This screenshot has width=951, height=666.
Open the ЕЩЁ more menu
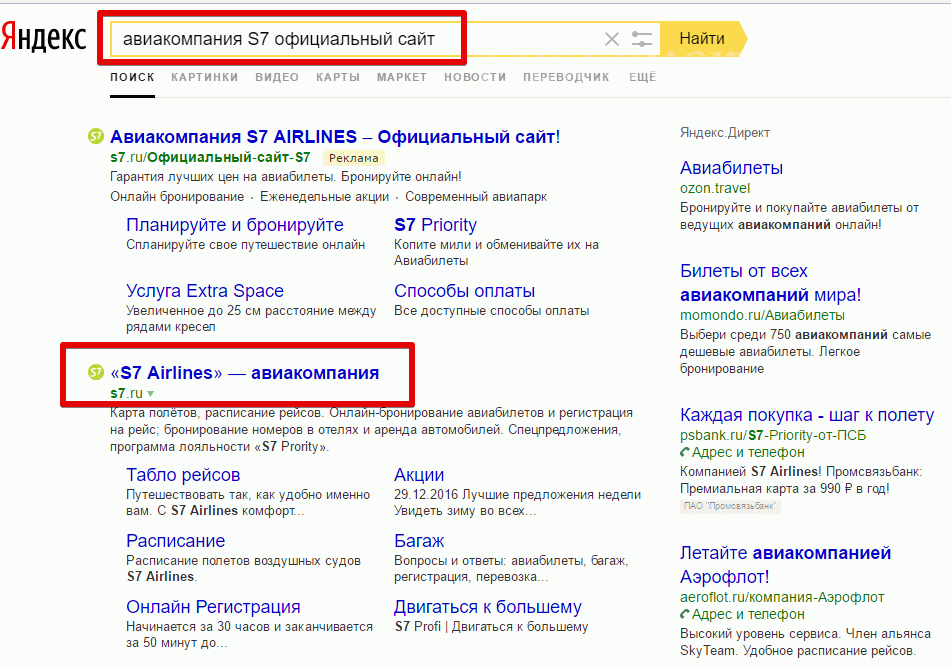coord(642,77)
